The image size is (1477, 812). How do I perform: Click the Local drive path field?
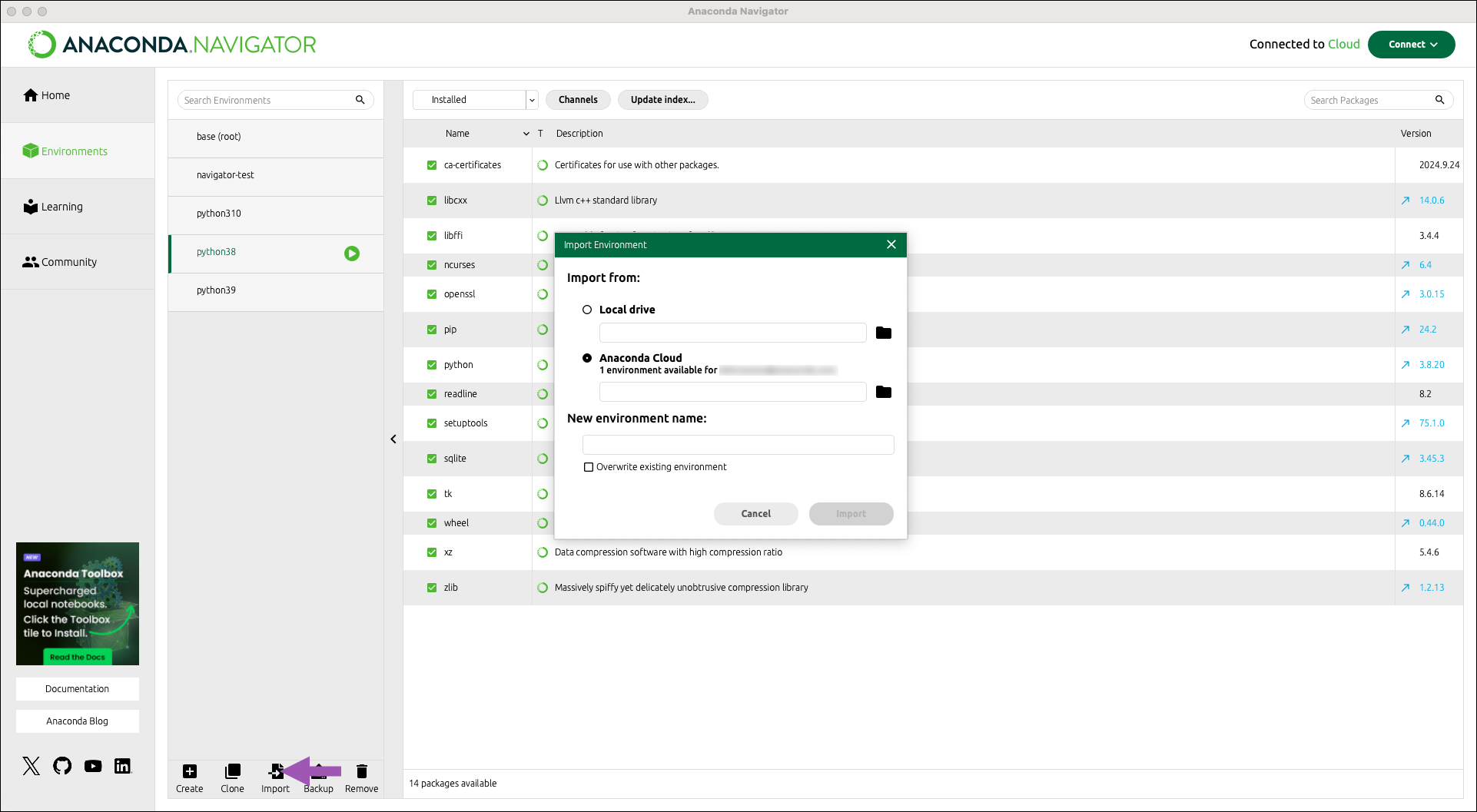[733, 333]
